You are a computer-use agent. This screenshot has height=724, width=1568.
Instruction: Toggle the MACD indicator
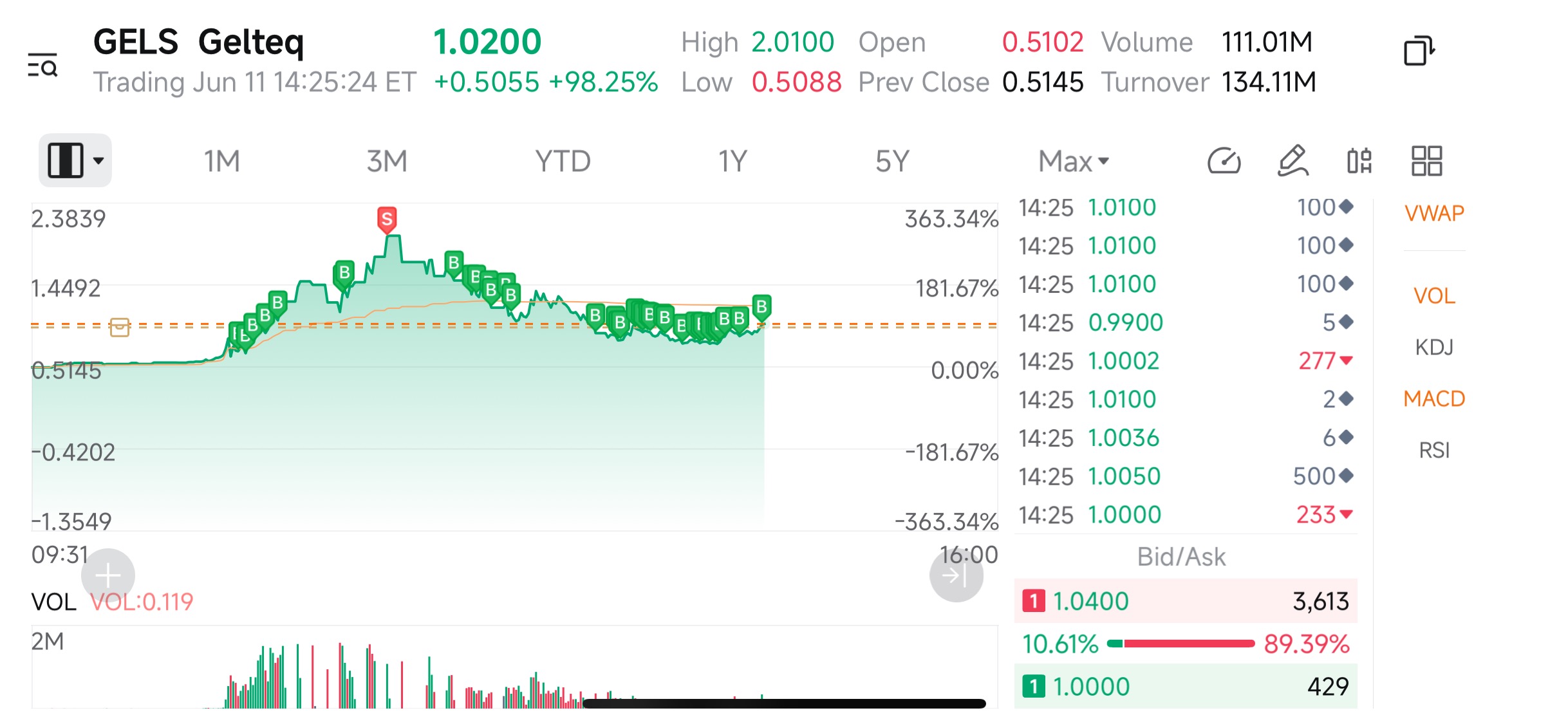[1434, 399]
